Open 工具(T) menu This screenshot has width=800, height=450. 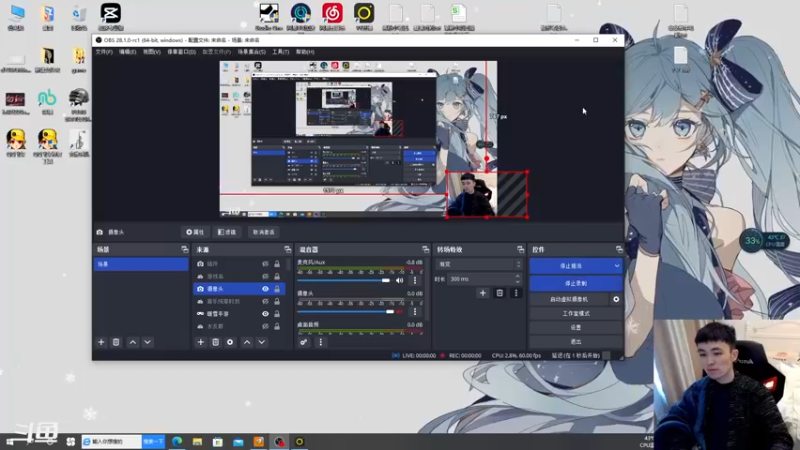[280, 52]
